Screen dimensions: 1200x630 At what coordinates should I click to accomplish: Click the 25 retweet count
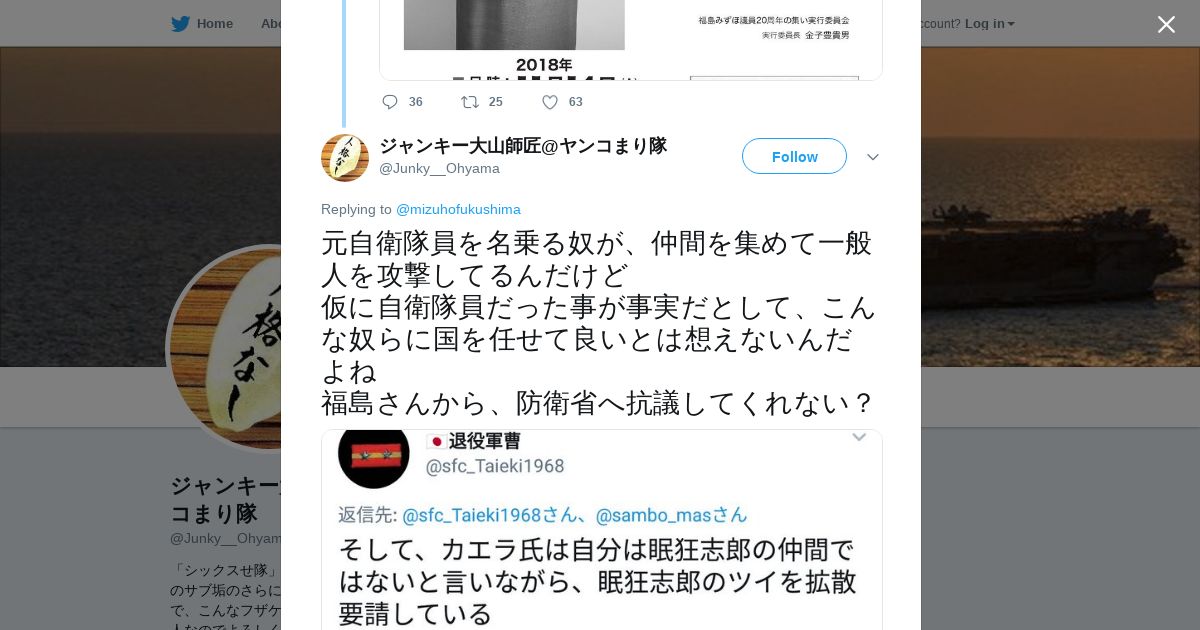click(495, 102)
